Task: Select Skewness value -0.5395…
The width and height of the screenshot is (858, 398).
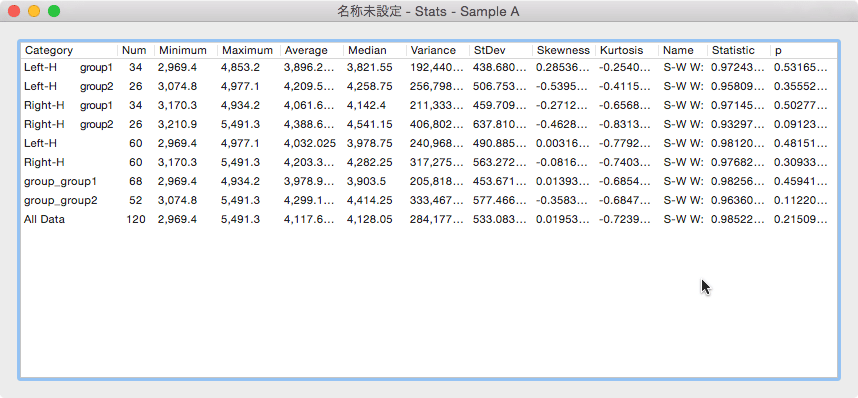Action: coord(563,86)
